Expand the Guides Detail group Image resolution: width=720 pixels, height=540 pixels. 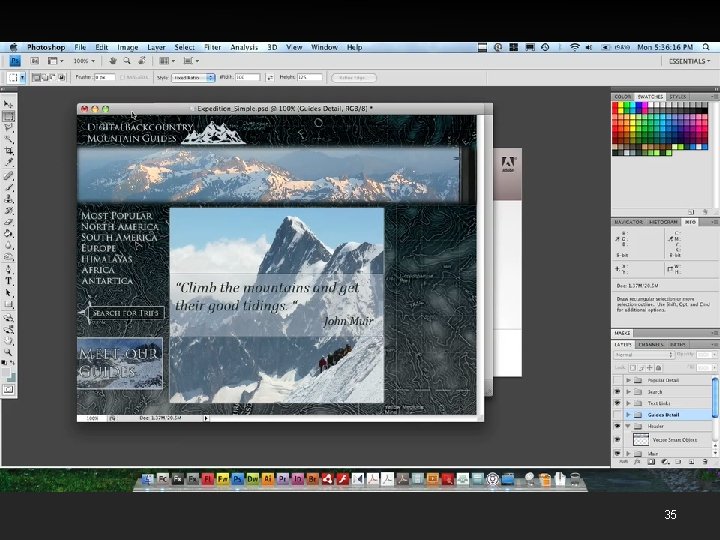[x=628, y=415]
